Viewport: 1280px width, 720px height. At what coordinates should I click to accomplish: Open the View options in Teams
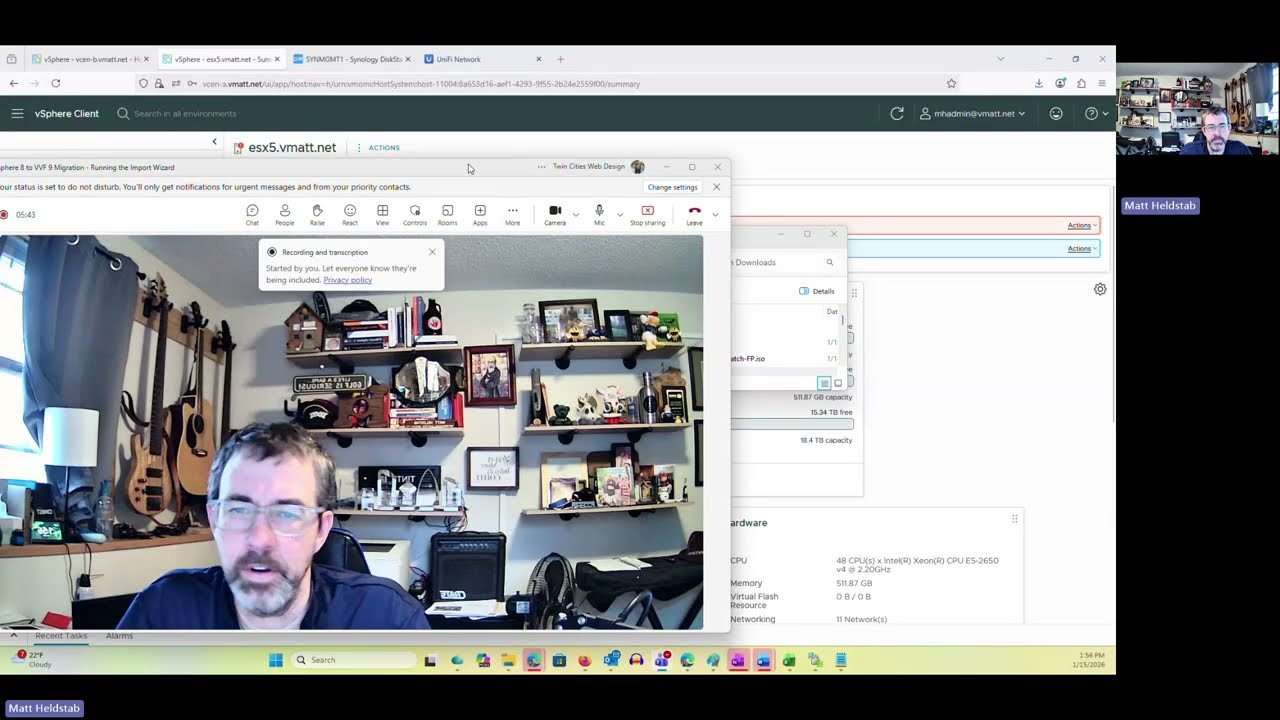[x=382, y=215]
